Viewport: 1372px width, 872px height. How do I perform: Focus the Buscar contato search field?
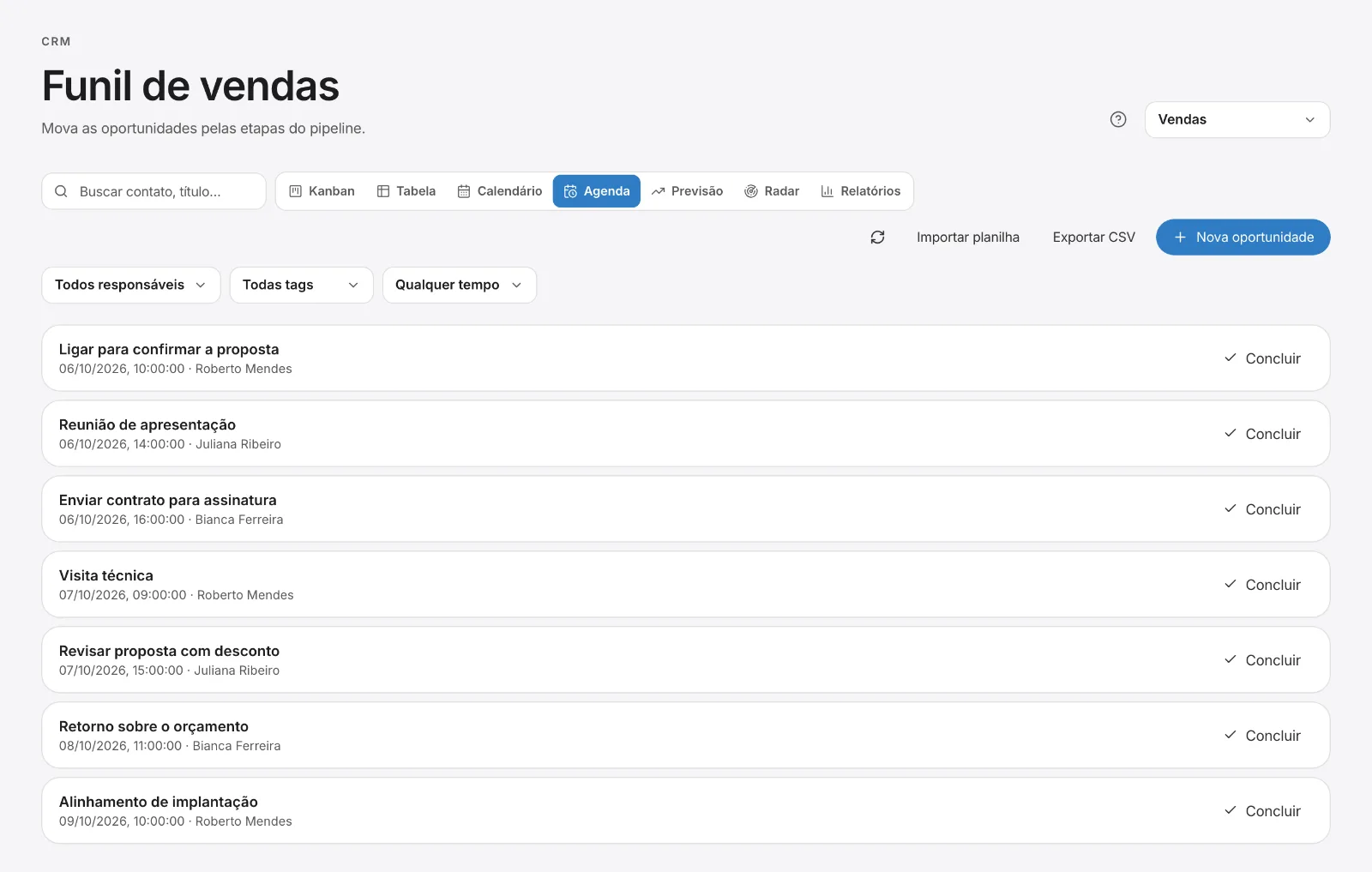pos(153,192)
